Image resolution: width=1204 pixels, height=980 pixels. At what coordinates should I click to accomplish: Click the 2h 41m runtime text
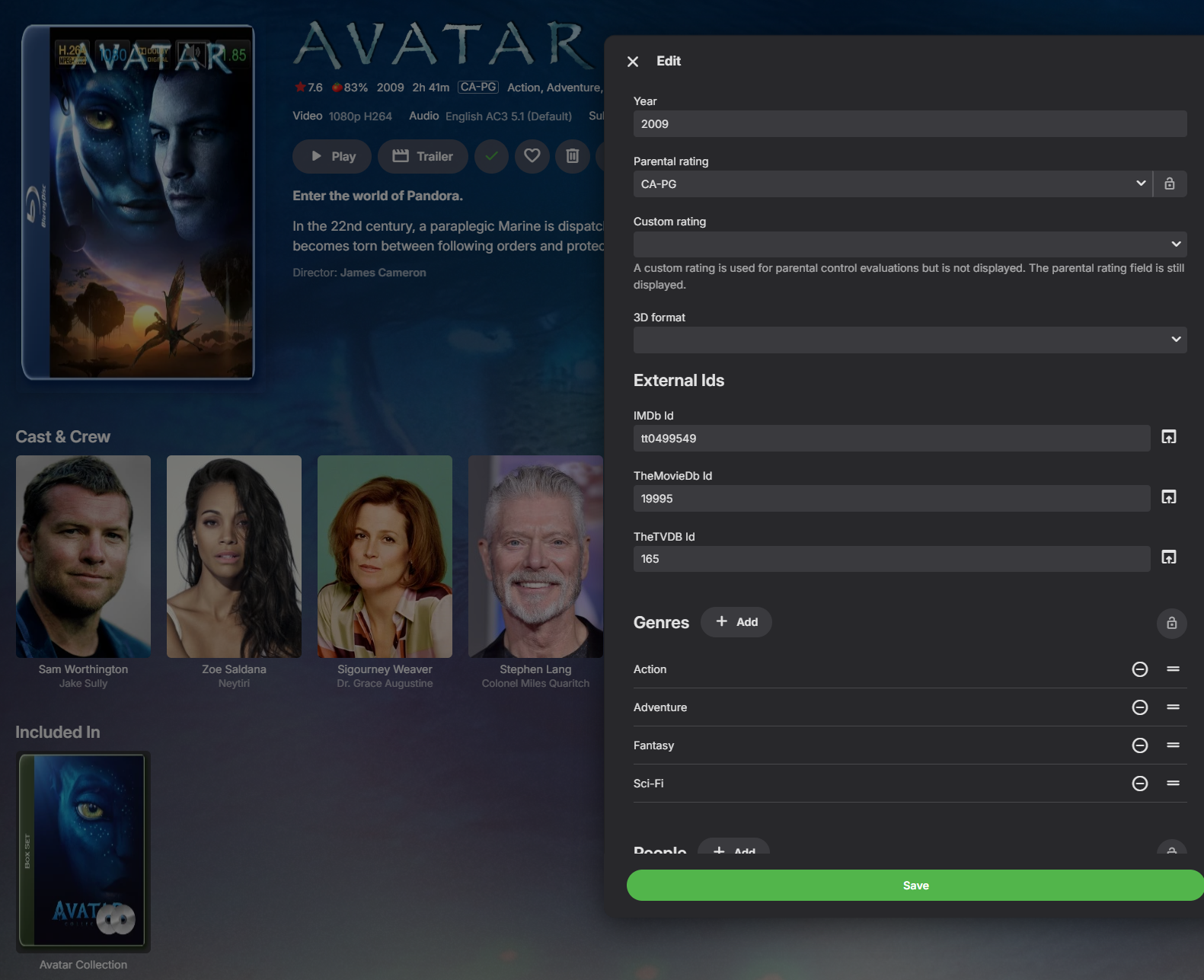pos(431,88)
